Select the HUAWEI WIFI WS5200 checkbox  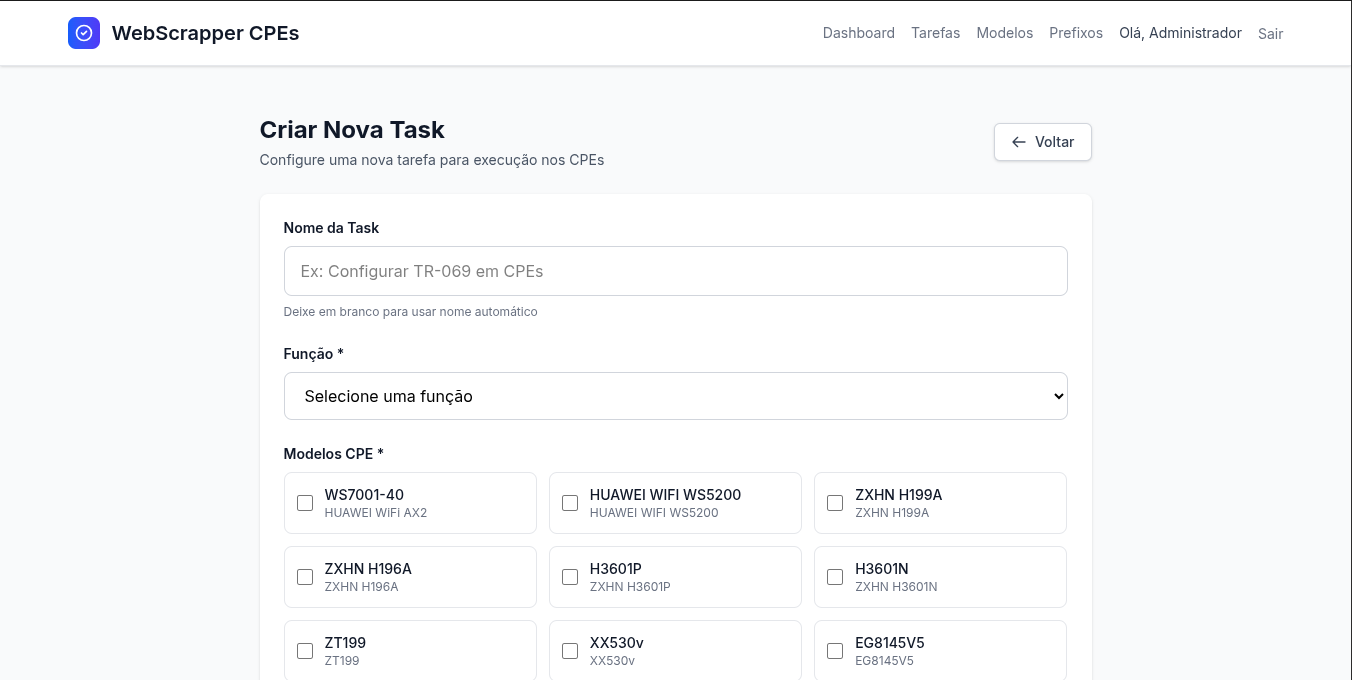[x=570, y=503]
